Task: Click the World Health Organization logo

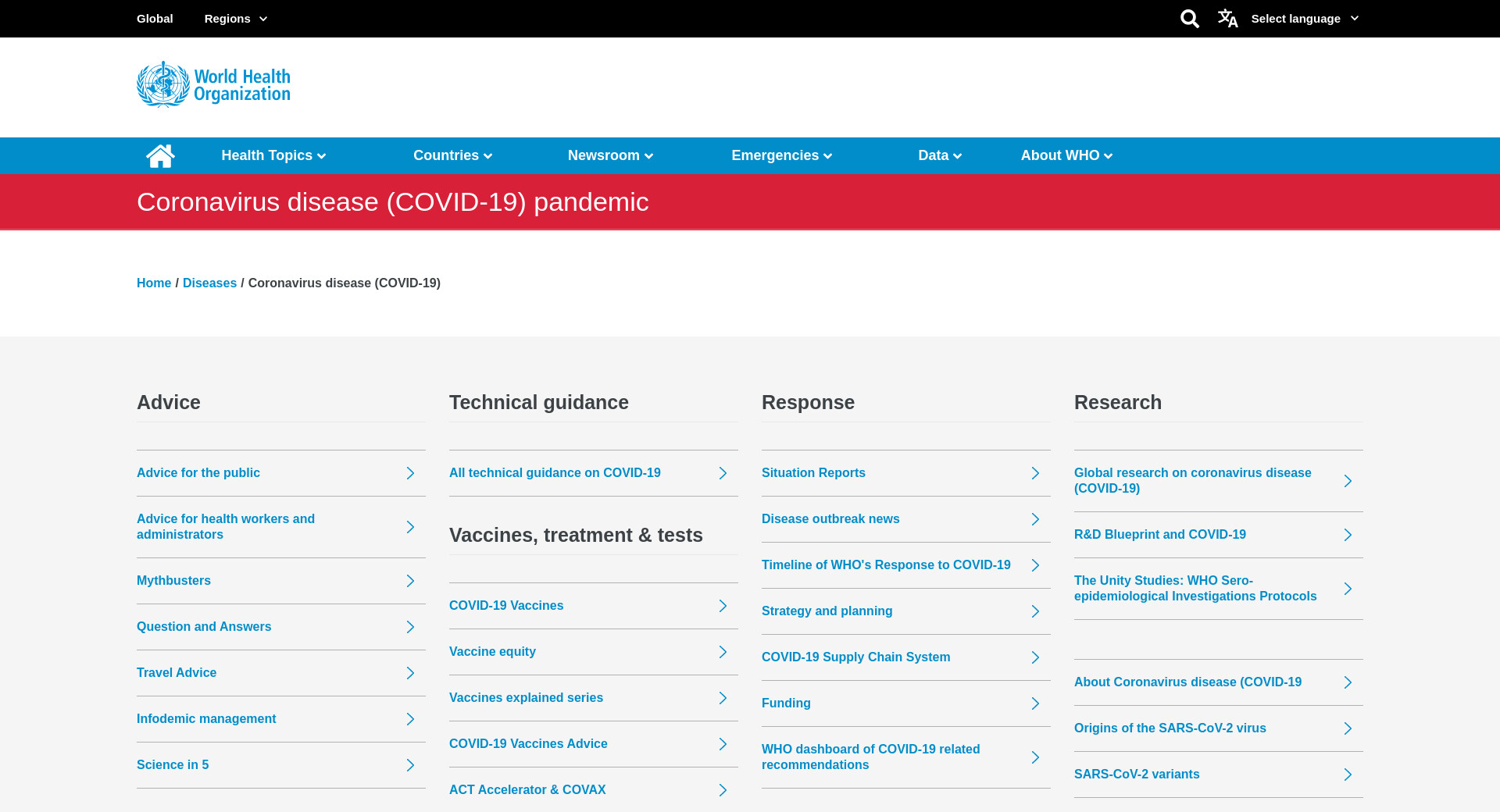Action: click(x=213, y=85)
